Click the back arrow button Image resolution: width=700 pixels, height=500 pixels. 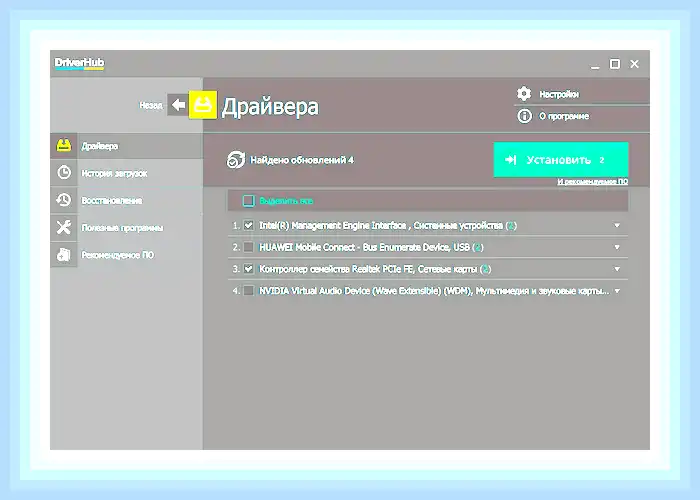pos(178,105)
